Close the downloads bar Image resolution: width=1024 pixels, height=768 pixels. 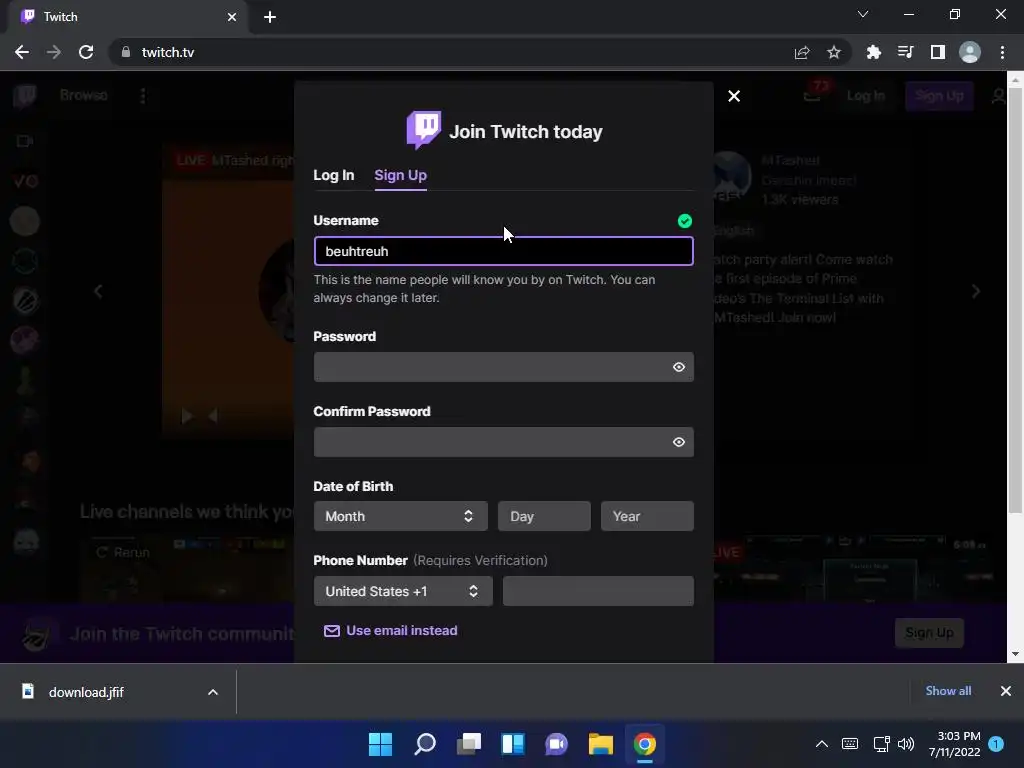click(1006, 691)
